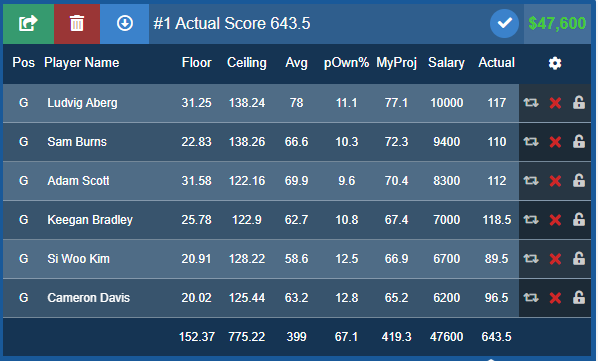Swap Si Woo Kim using swap icon

pyautogui.click(x=531, y=259)
